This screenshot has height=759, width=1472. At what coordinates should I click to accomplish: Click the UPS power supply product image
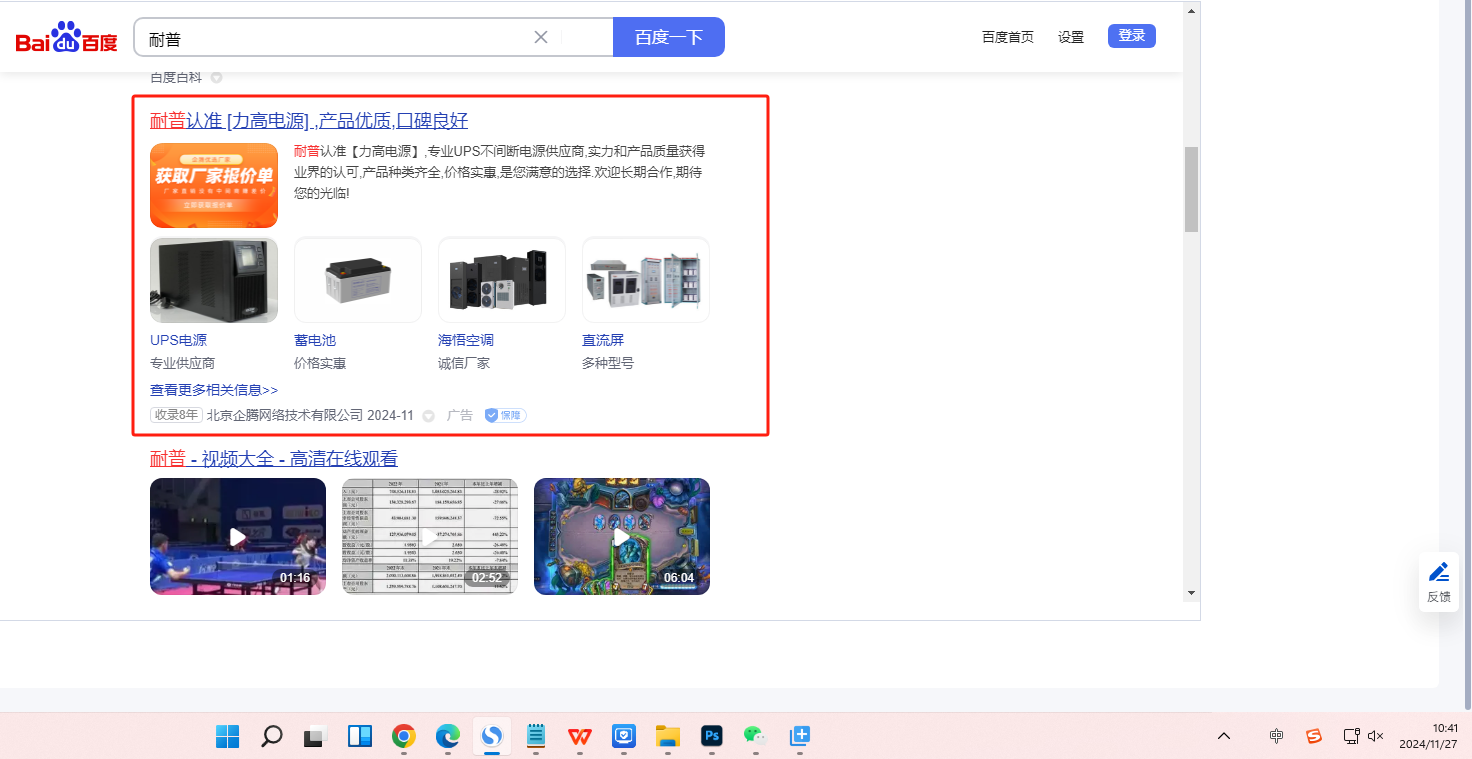pos(214,280)
